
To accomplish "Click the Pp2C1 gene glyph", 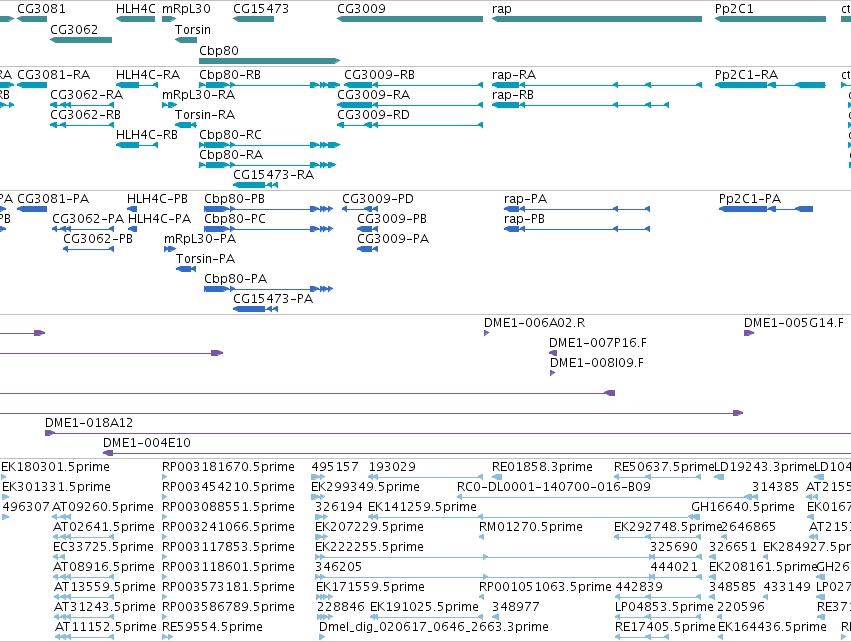I will click(x=770, y=19).
